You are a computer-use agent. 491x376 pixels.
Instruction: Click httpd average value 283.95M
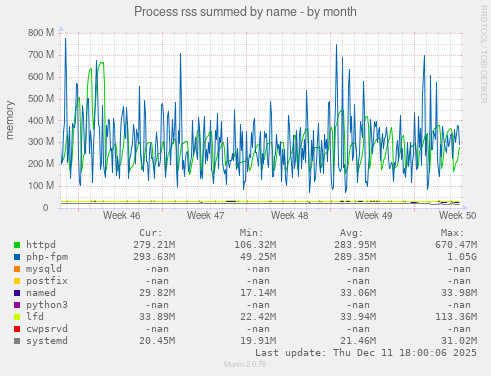click(x=355, y=245)
